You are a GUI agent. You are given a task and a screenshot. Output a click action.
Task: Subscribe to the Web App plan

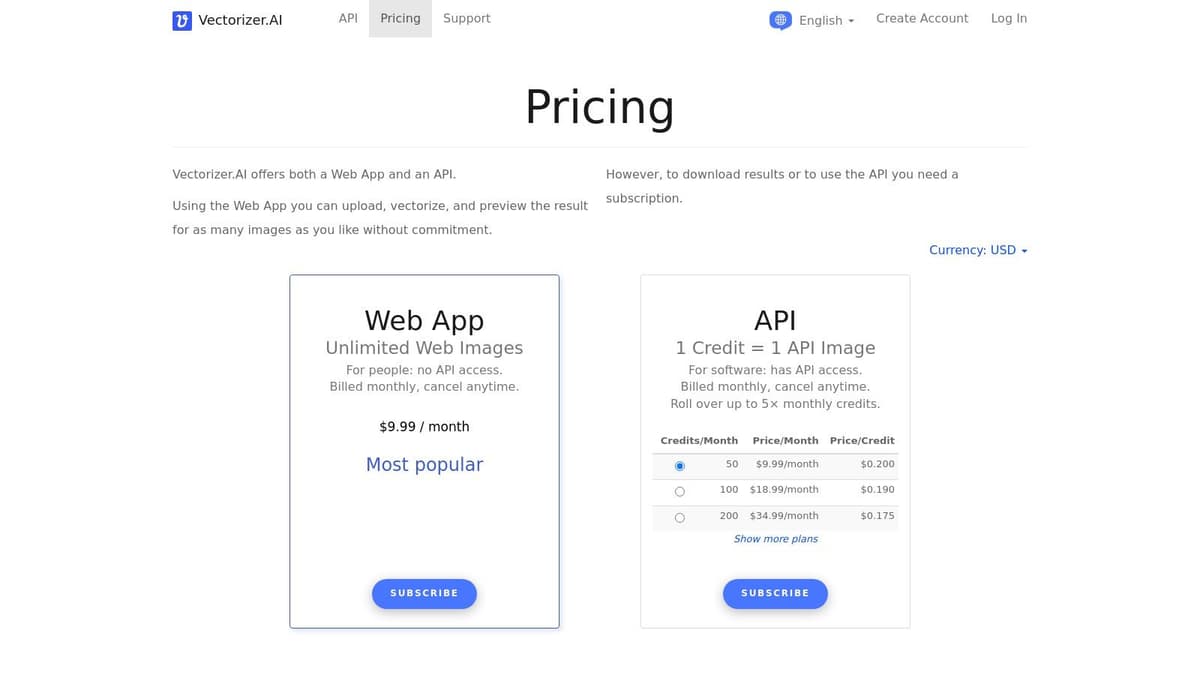click(424, 593)
